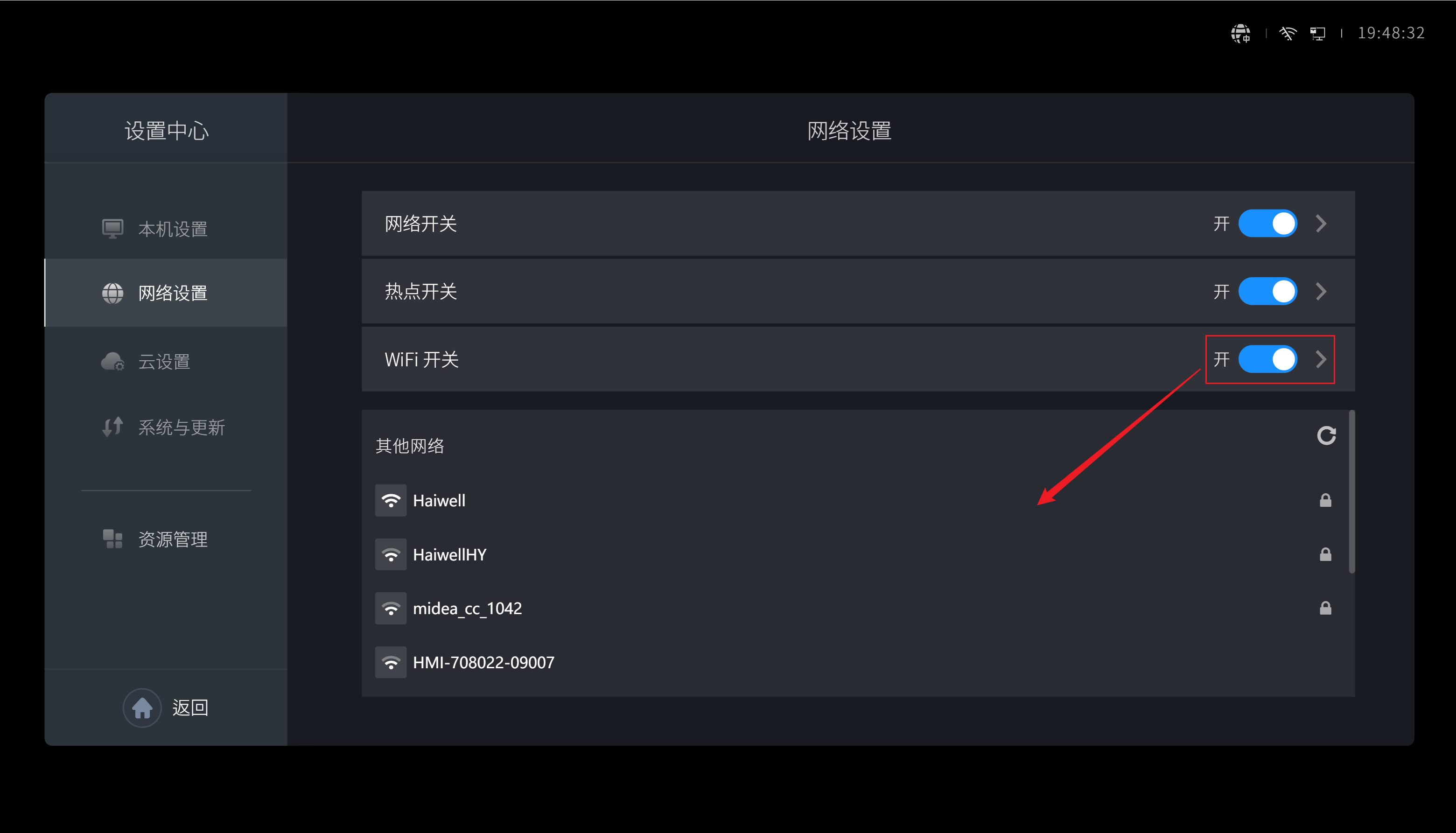Click the grid icon beside 资源管理
This screenshot has width=1456, height=833.
click(x=113, y=539)
